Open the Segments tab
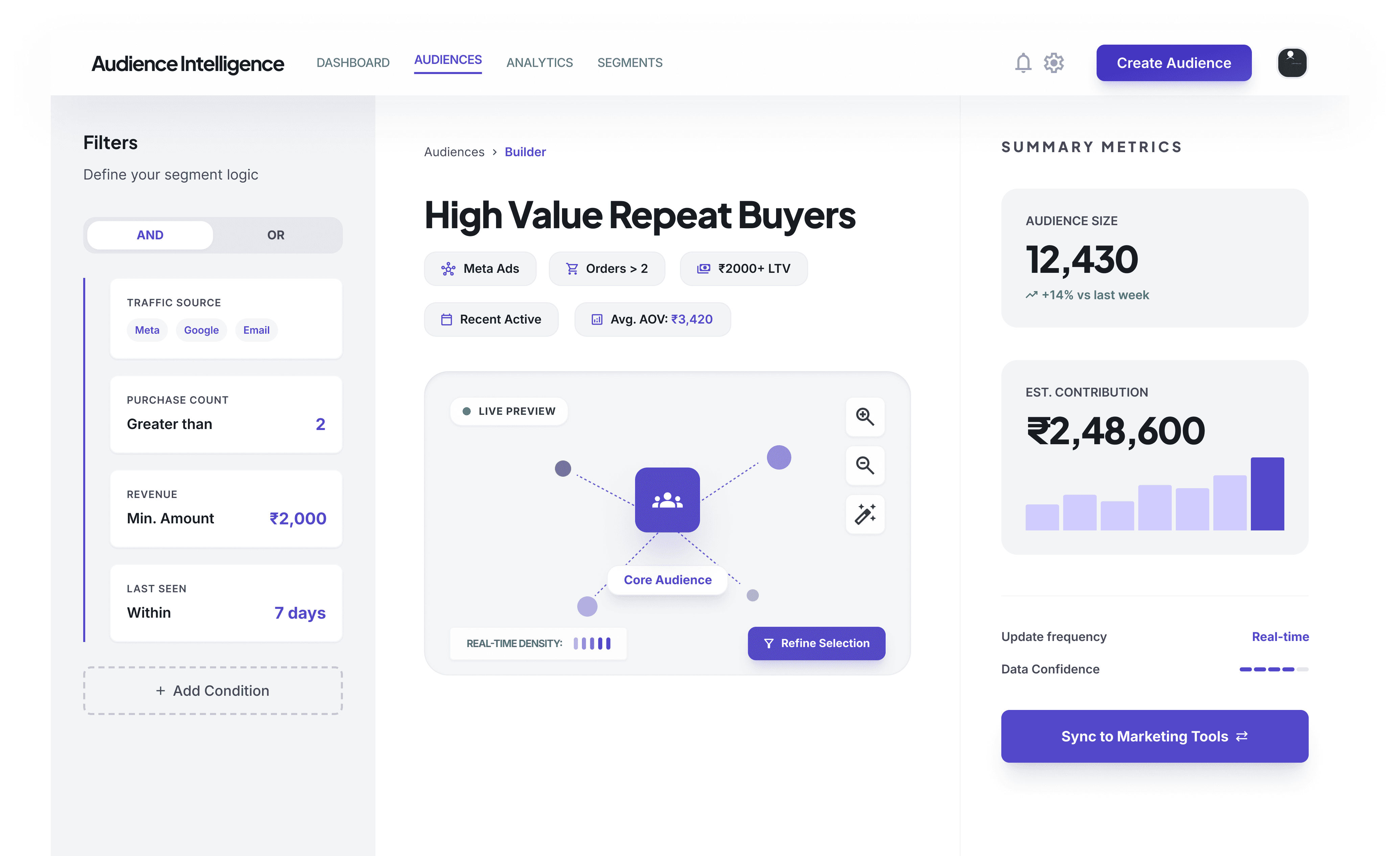 [630, 63]
